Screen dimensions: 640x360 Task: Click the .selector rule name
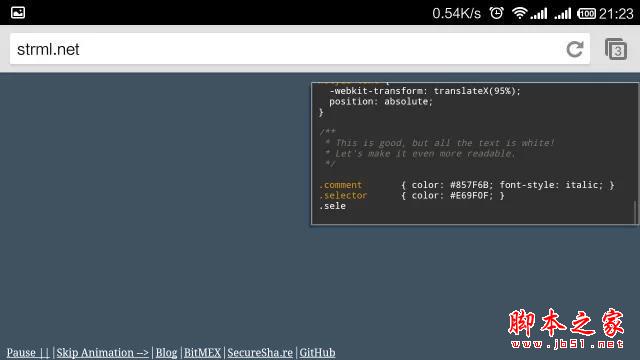pyautogui.click(x=343, y=196)
